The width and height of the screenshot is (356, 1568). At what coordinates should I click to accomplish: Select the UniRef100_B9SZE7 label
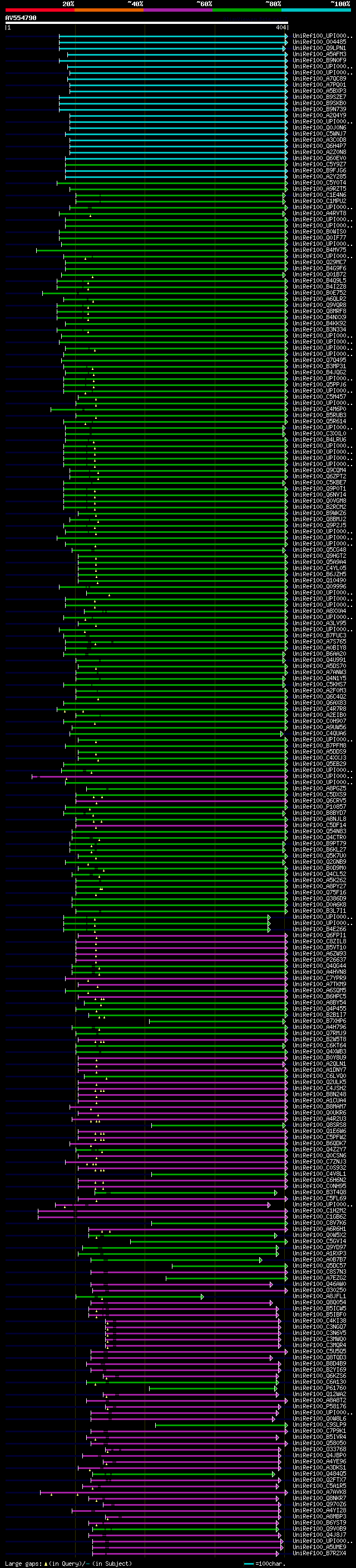click(x=319, y=97)
